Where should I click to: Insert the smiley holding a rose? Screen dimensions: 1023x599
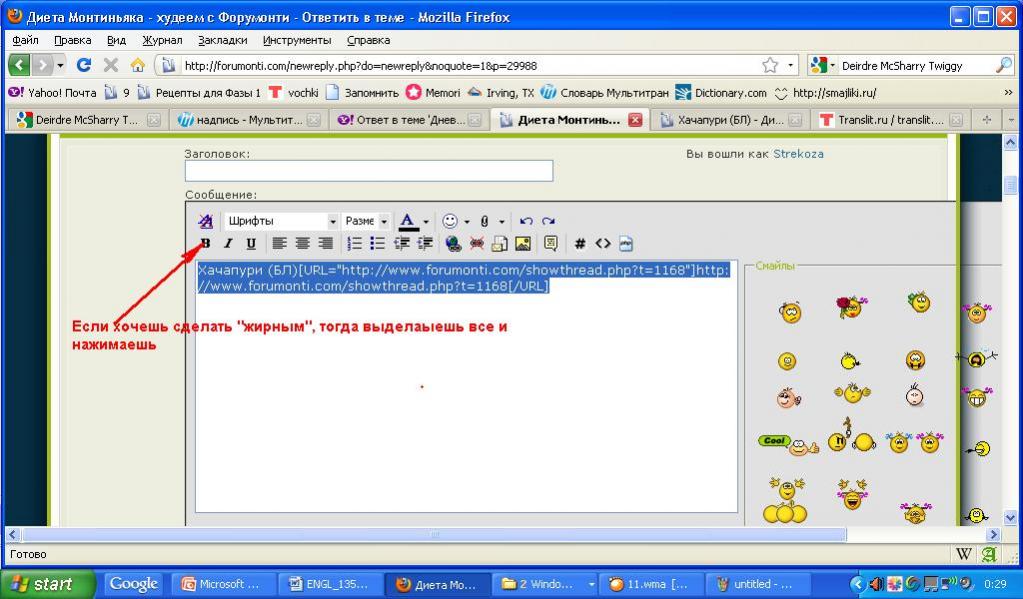point(851,306)
